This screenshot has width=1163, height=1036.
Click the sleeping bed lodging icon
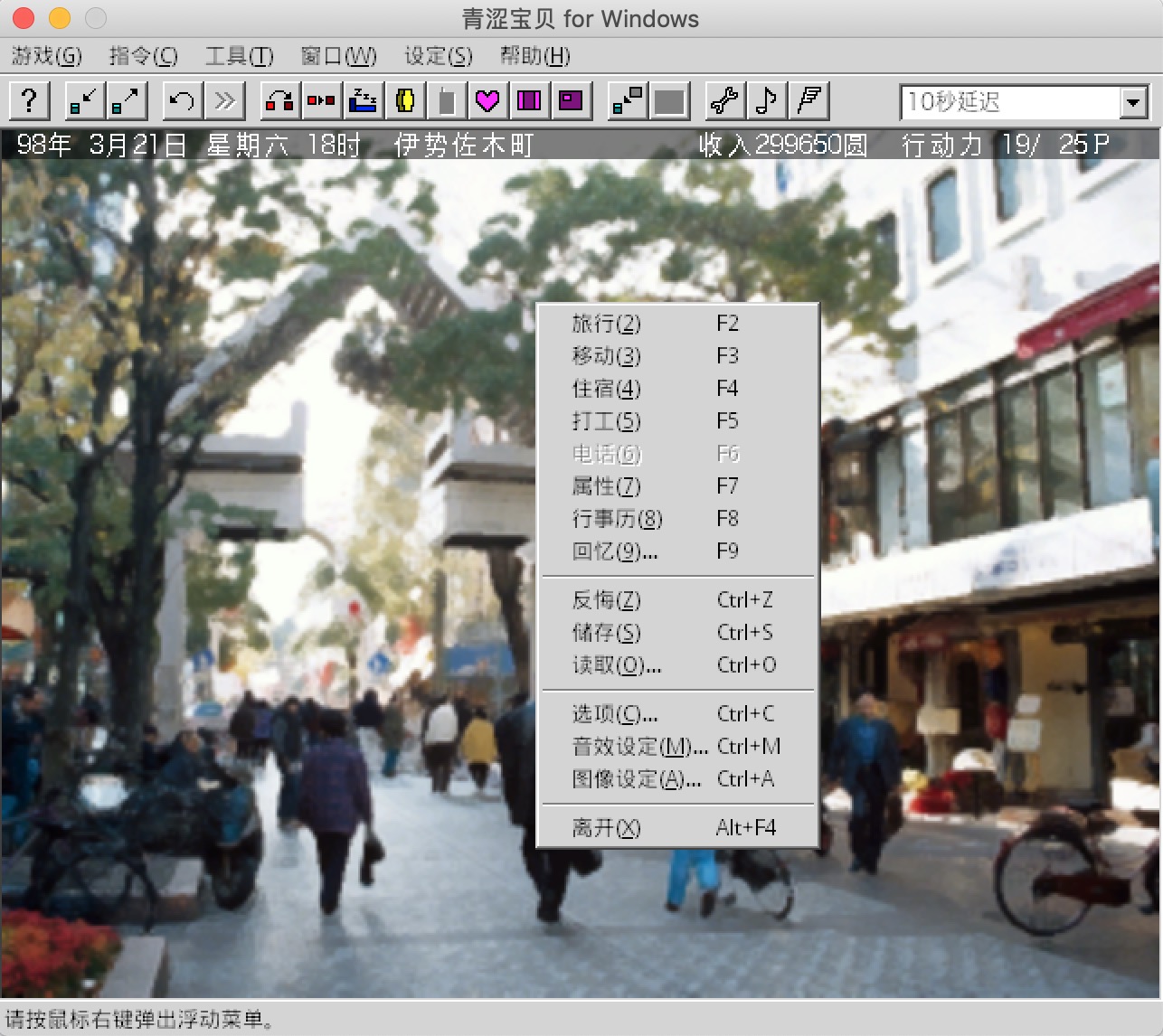[364, 100]
